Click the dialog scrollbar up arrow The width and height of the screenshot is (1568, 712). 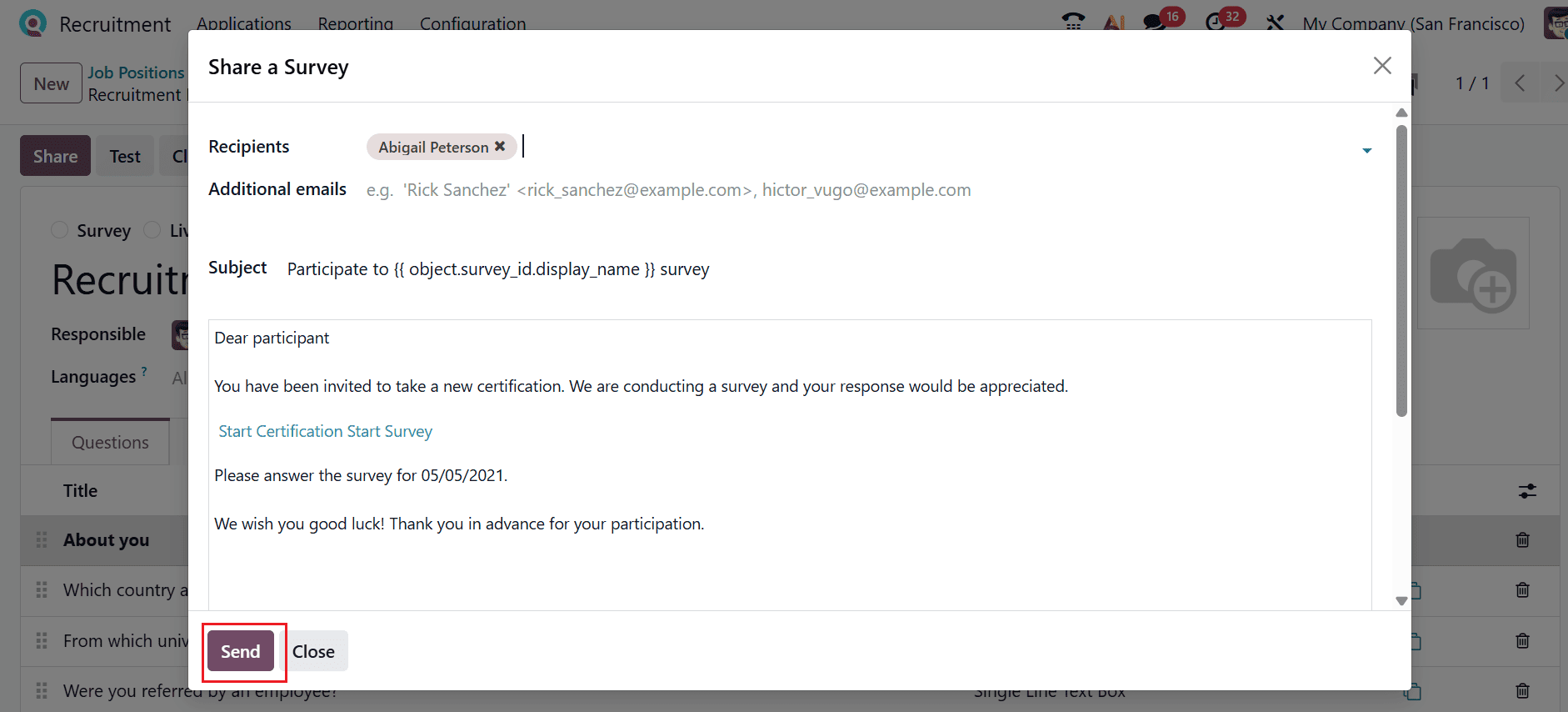pos(1401,113)
